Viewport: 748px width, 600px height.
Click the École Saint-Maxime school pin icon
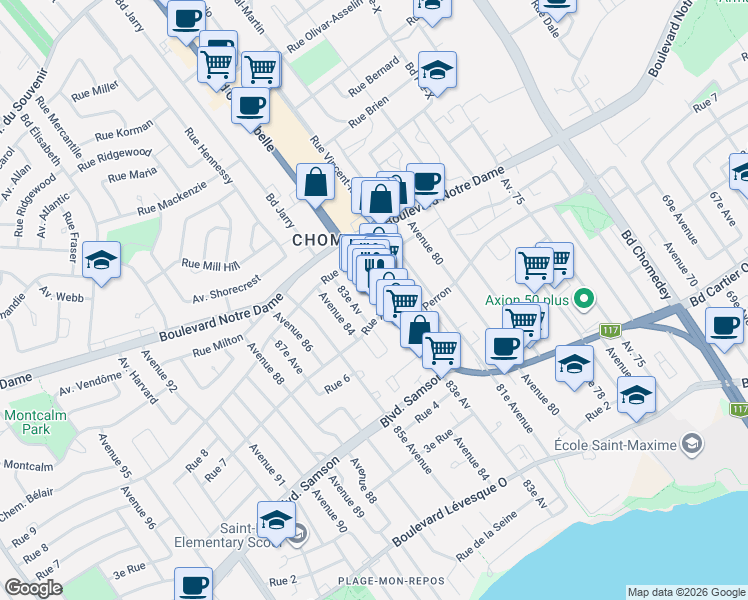pos(692,444)
